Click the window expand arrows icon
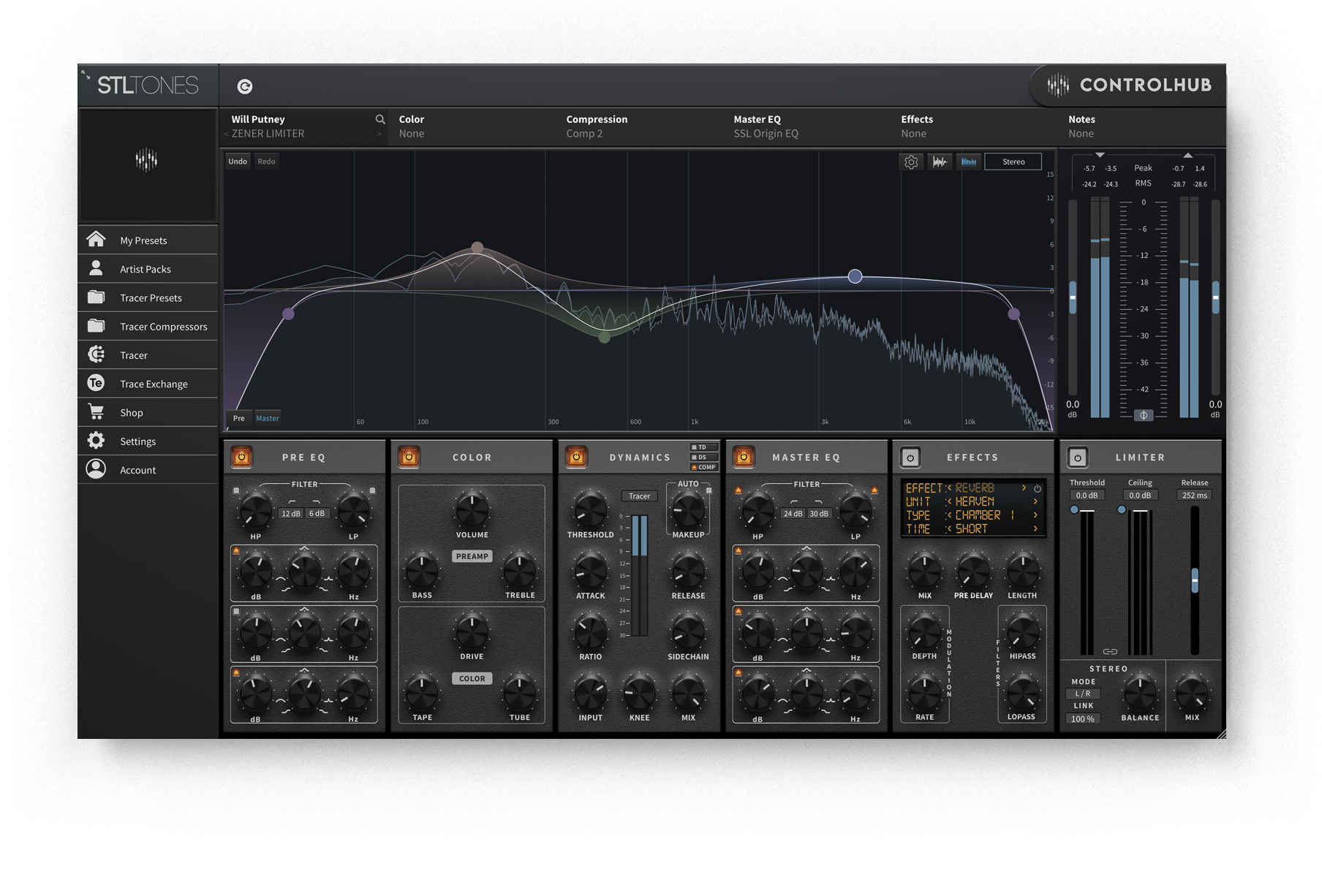This screenshot has width=1322, height=896. click(x=86, y=75)
